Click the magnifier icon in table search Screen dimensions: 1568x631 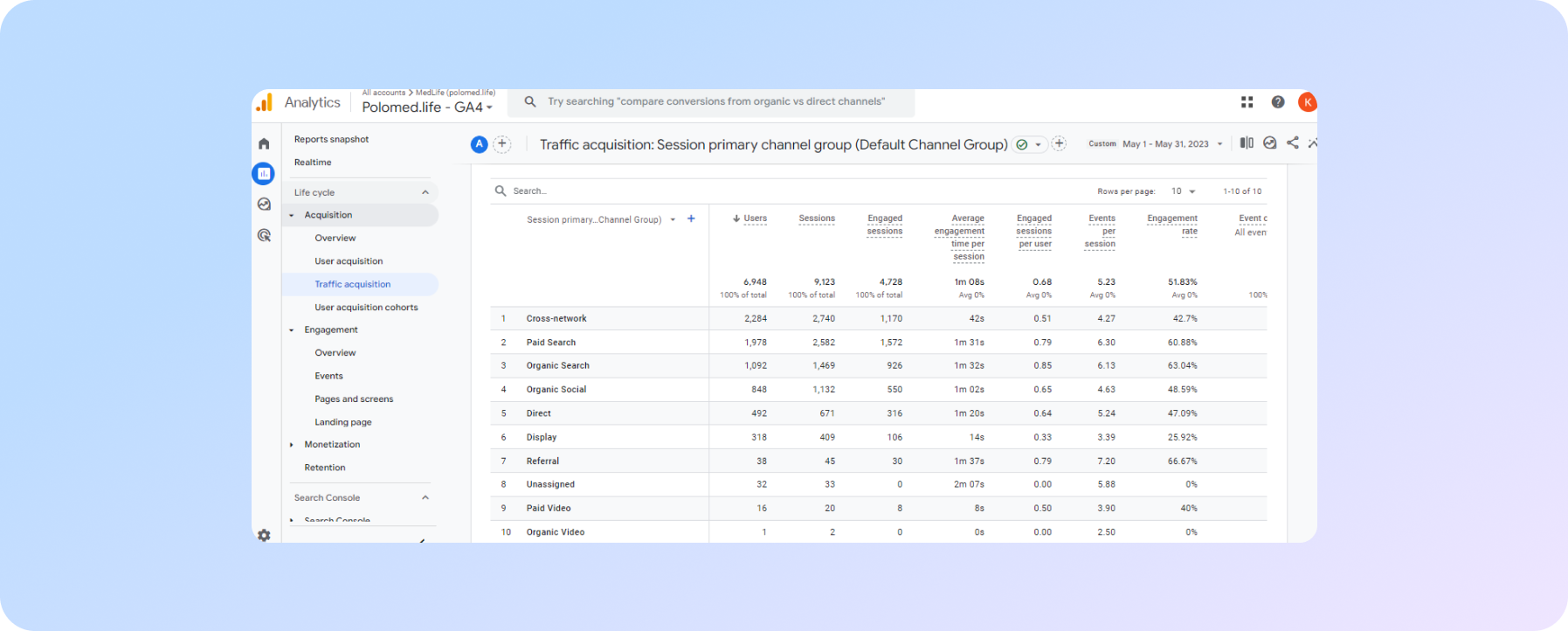tap(501, 191)
